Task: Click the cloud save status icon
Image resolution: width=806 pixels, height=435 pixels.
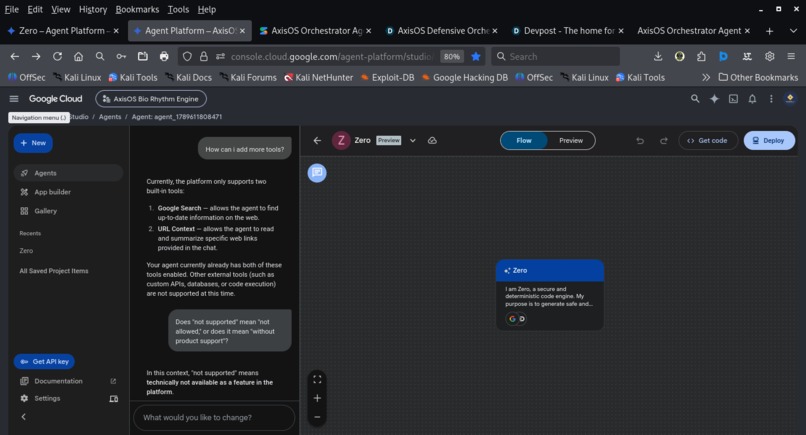Action: coord(432,140)
